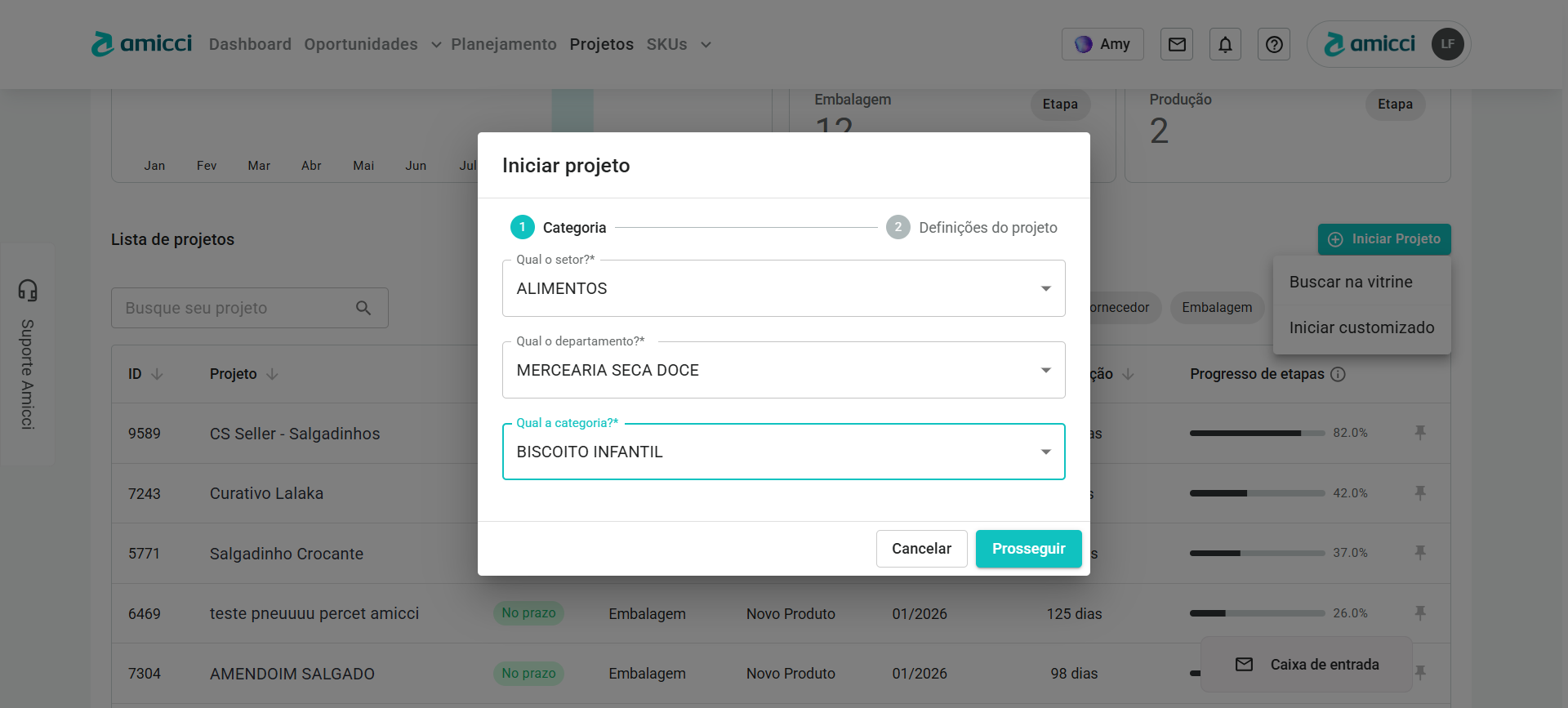1568x708 pixels.
Task: Pin the Curativo Lalaka project row
Action: coord(1420,493)
